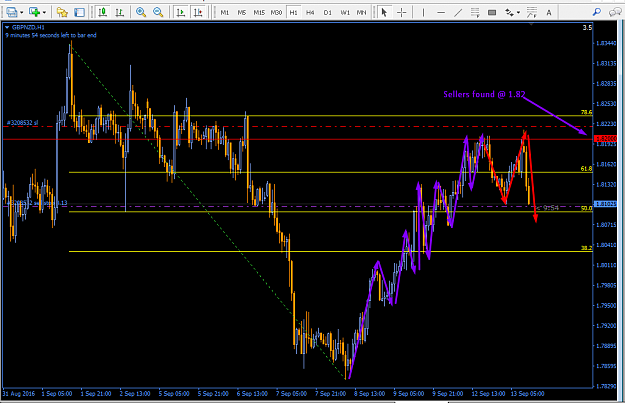This screenshot has width=625, height=403.
Task: Click the 1.83440 price axis label
Action: click(606, 43)
